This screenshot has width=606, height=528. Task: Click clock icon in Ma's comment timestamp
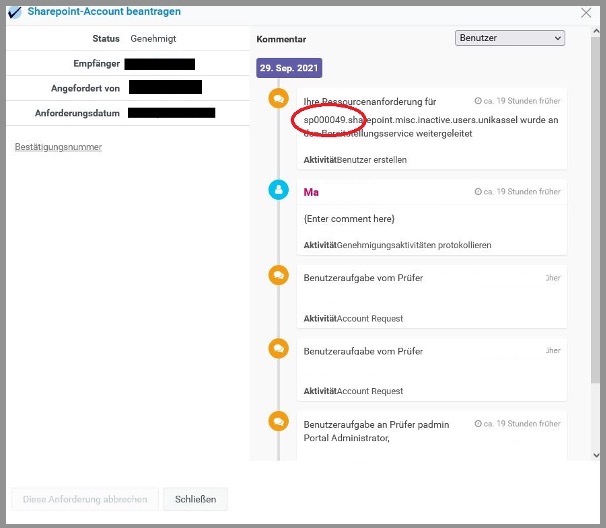477,191
